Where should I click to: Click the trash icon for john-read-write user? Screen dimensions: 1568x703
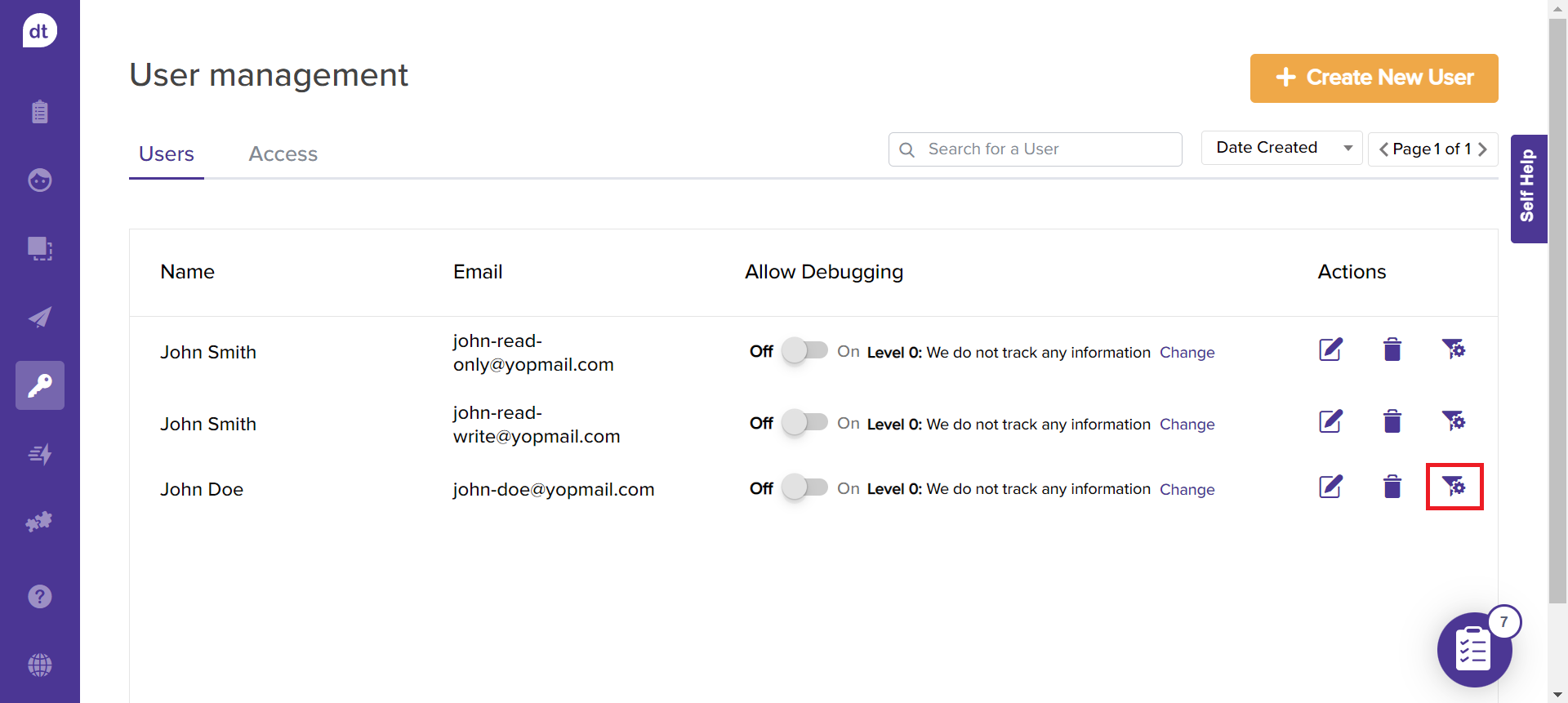pyautogui.click(x=1392, y=422)
